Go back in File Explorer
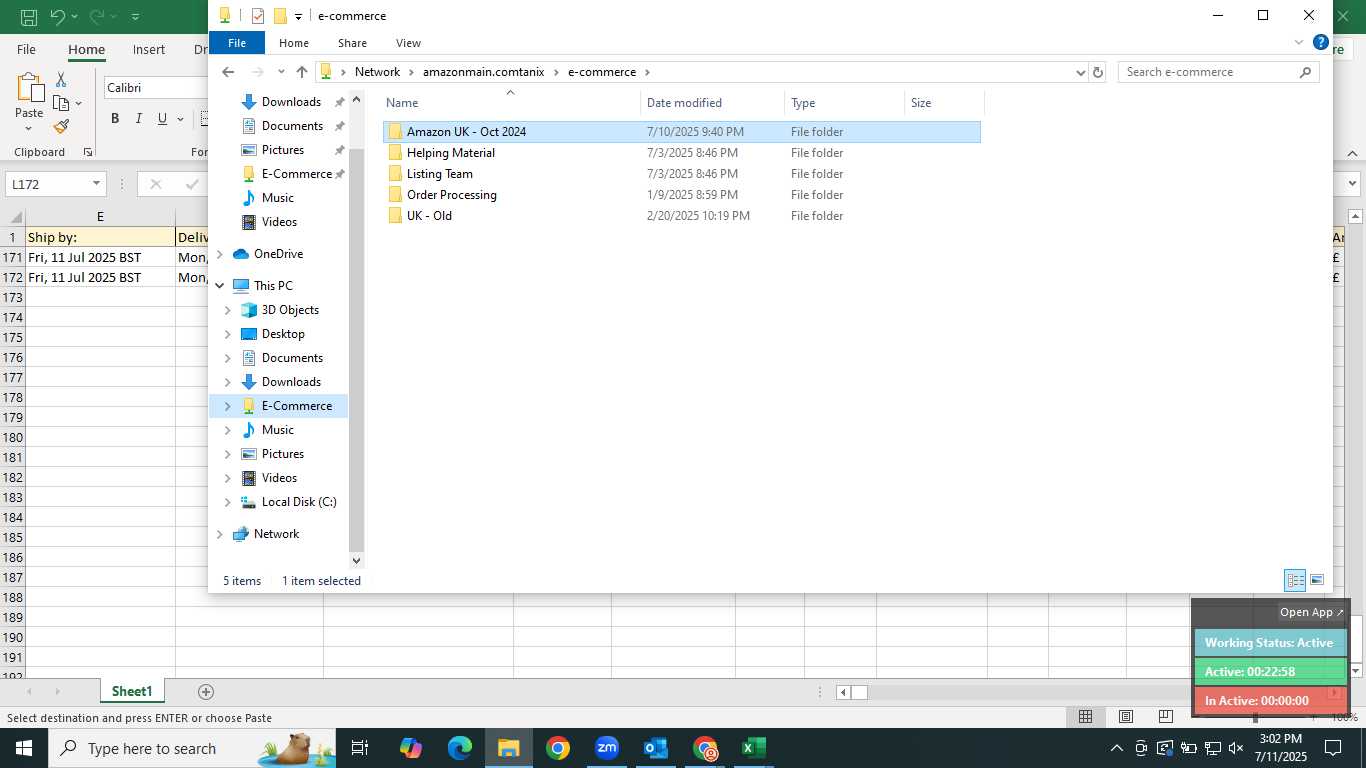The image size is (1366, 768). (x=228, y=72)
